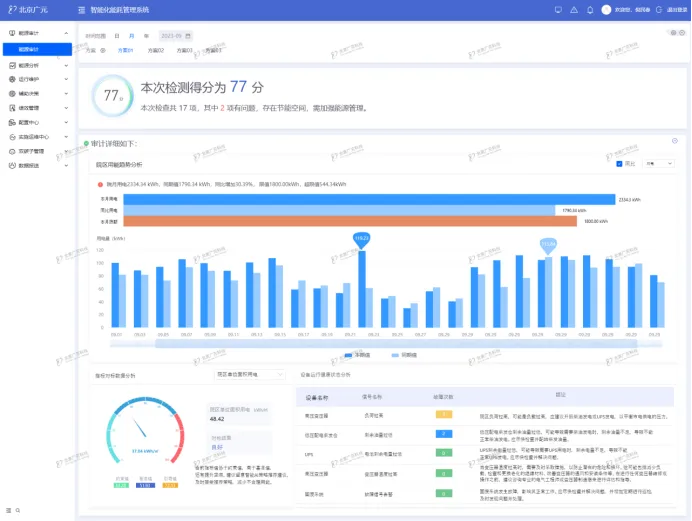Click the monitor screen icon in header
The width and height of the screenshot is (692, 521).
(x=558, y=9)
